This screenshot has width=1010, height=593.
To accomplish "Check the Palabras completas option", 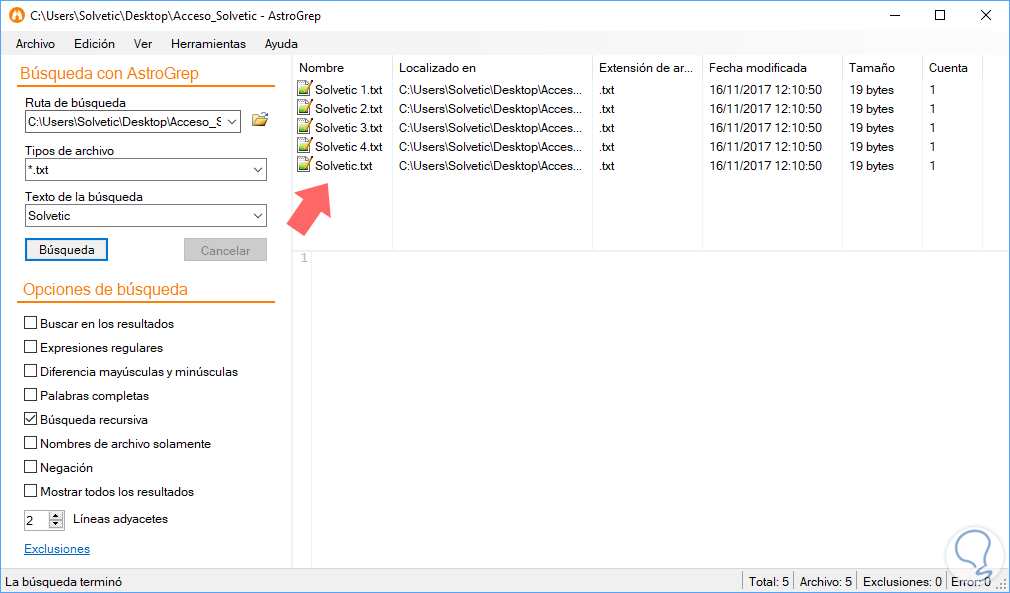I will tap(30, 395).
